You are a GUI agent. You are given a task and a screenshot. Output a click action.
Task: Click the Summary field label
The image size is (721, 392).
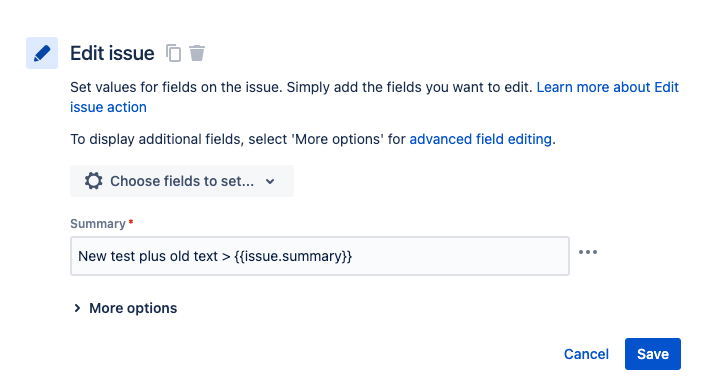[x=97, y=223]
